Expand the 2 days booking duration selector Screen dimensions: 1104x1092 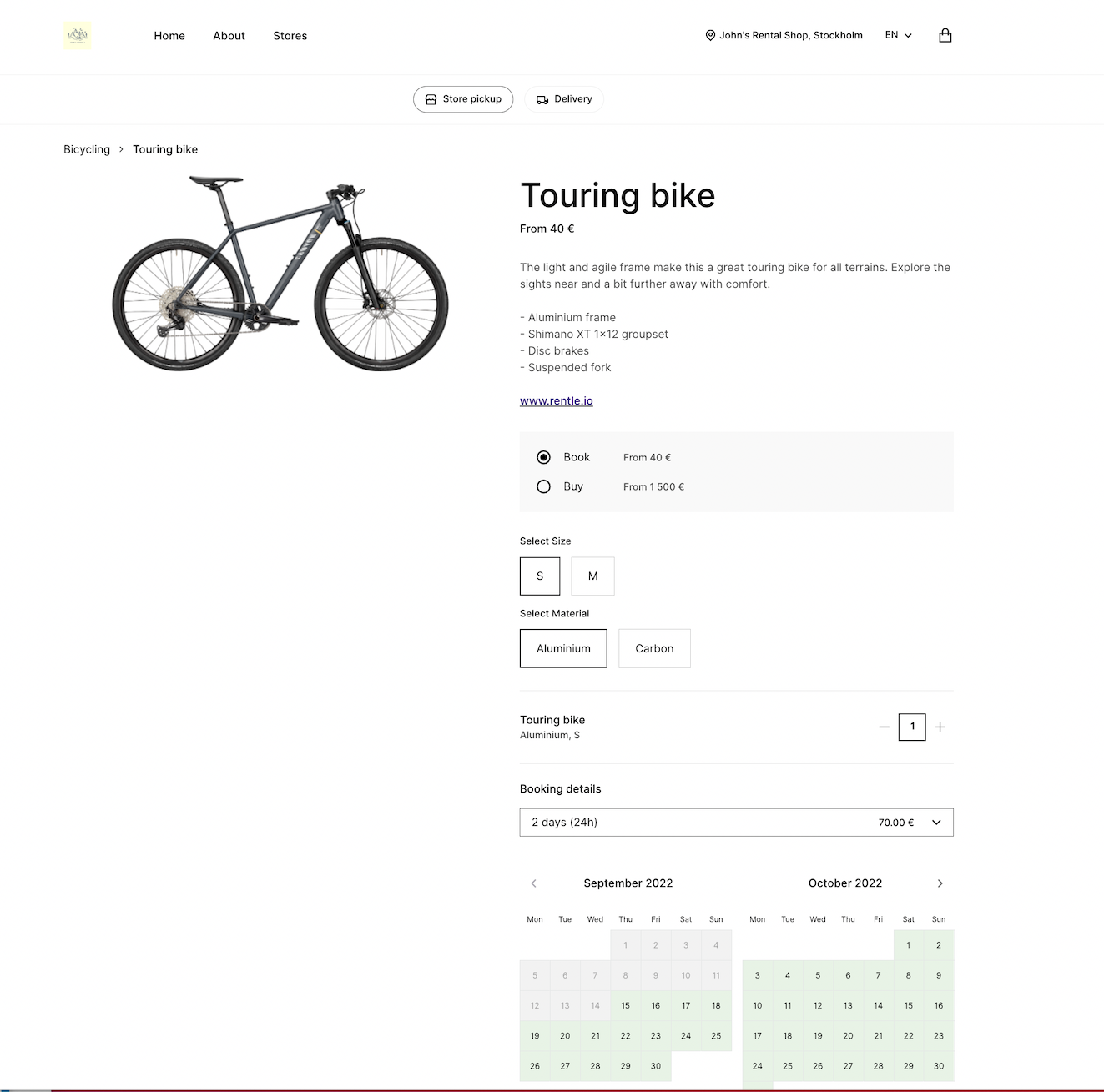[736, 822]
